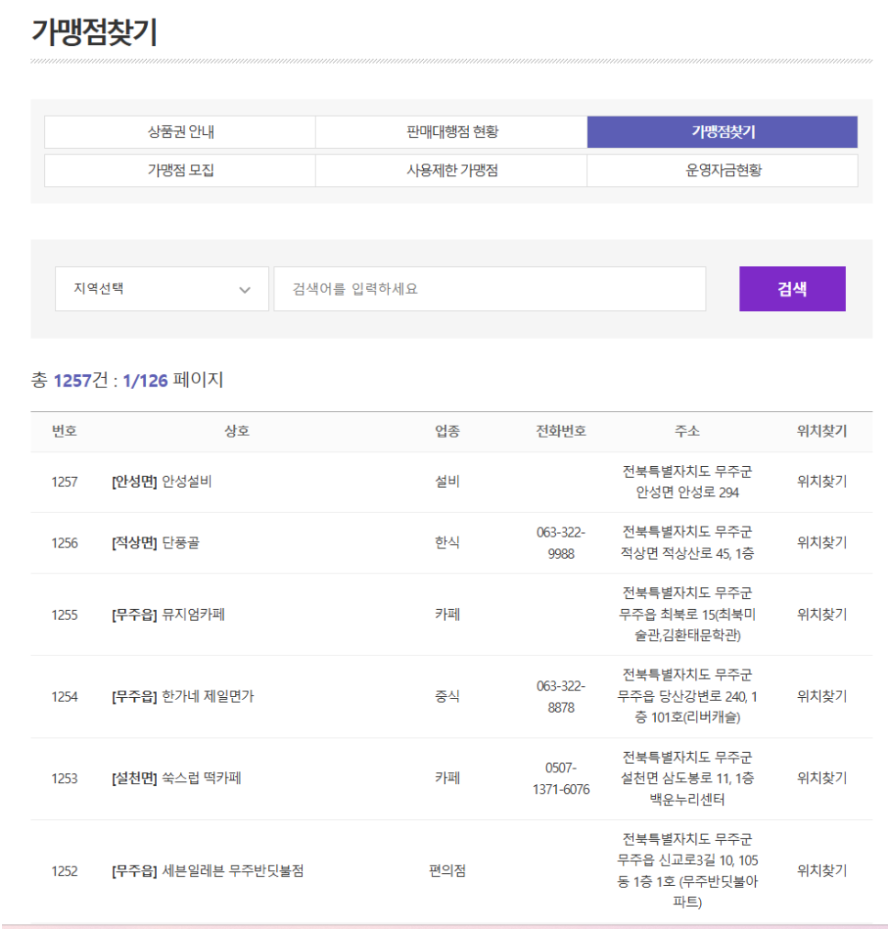Open the 사용제한 가맹점 tab

click(x=451, y=171)
